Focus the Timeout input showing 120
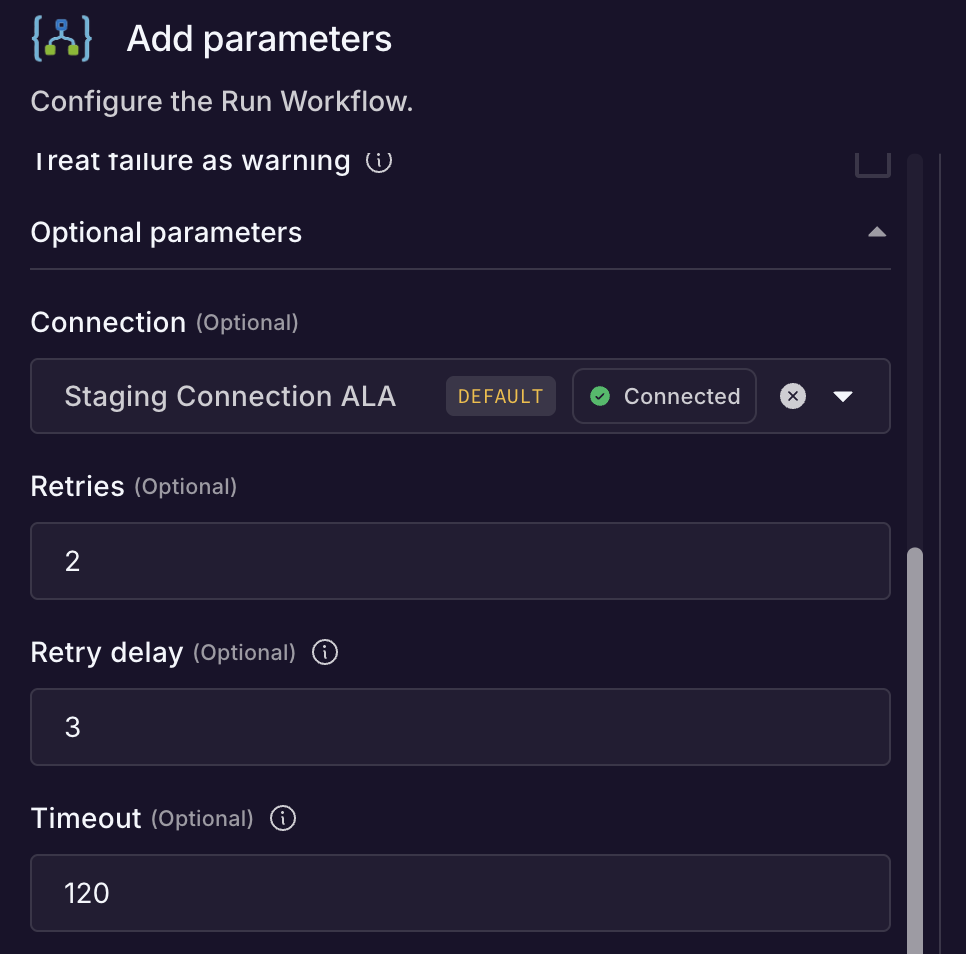Viewport: 966px width, 954px height. pyautogui.click(x=460, y=893)
